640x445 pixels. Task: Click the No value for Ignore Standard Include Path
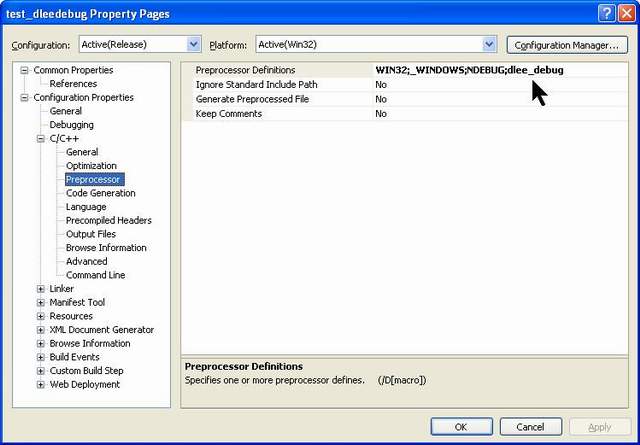(381, 85)
